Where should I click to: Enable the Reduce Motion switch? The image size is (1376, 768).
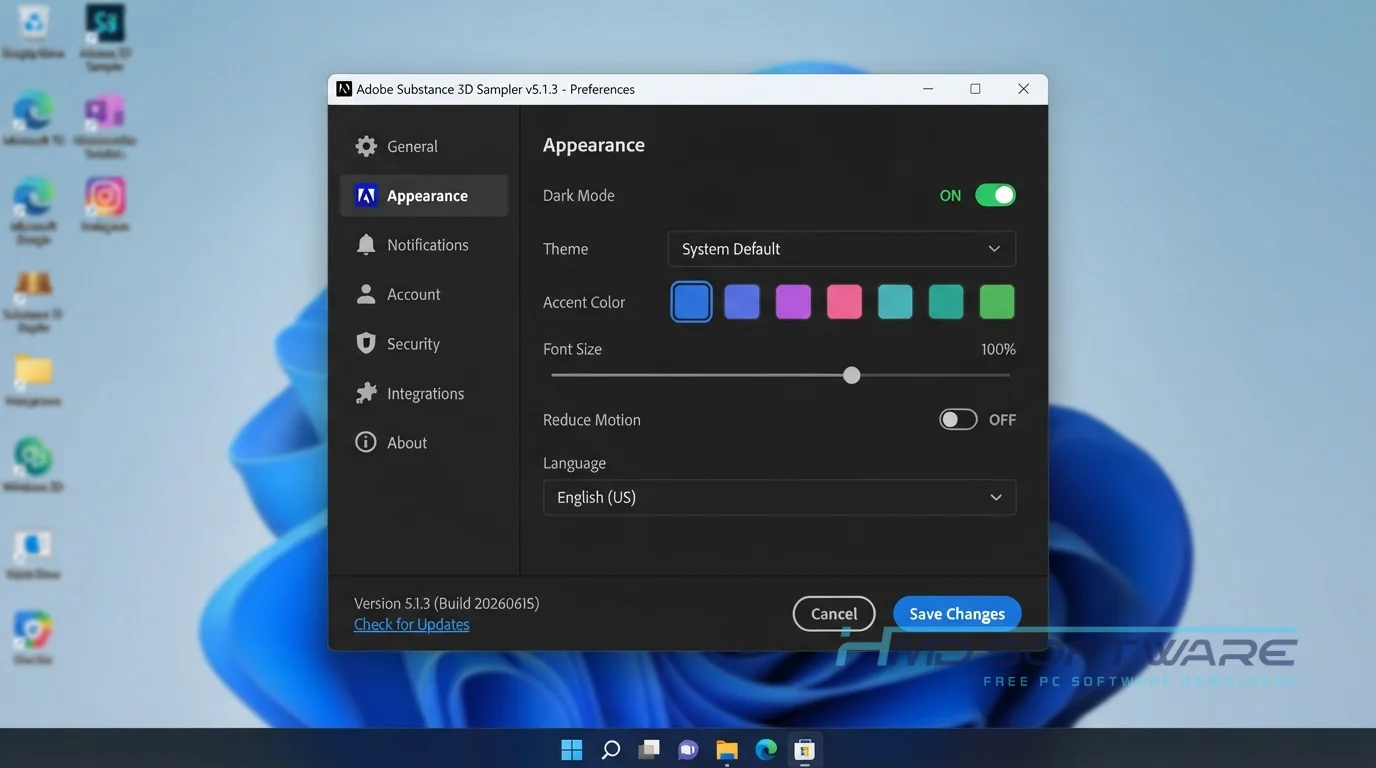(958, 420)
